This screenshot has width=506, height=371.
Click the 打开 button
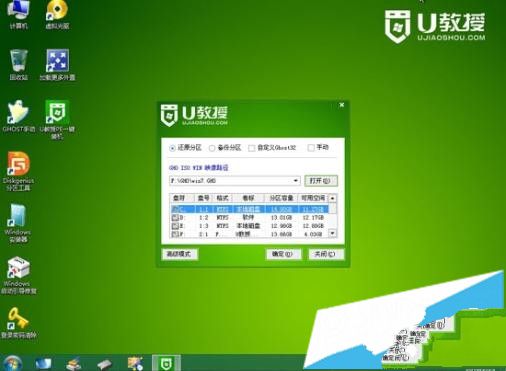pyautogui.click(x=321, y=181)
